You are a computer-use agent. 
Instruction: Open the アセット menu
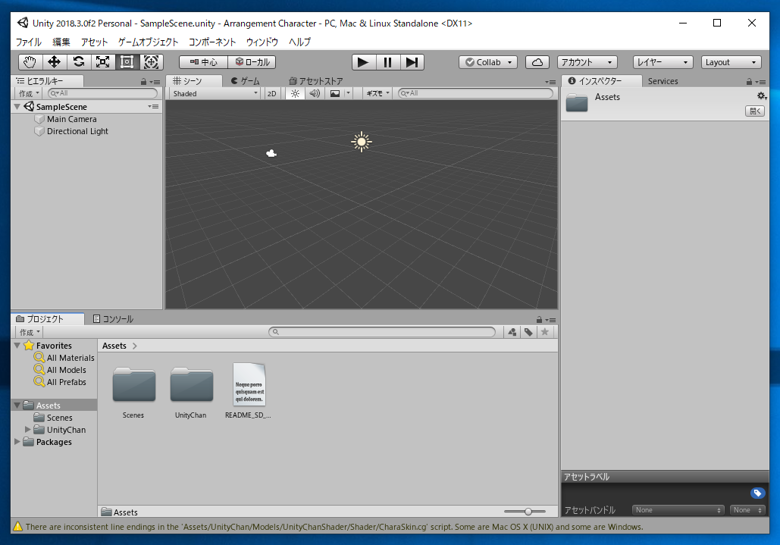[x=94, y=42]
